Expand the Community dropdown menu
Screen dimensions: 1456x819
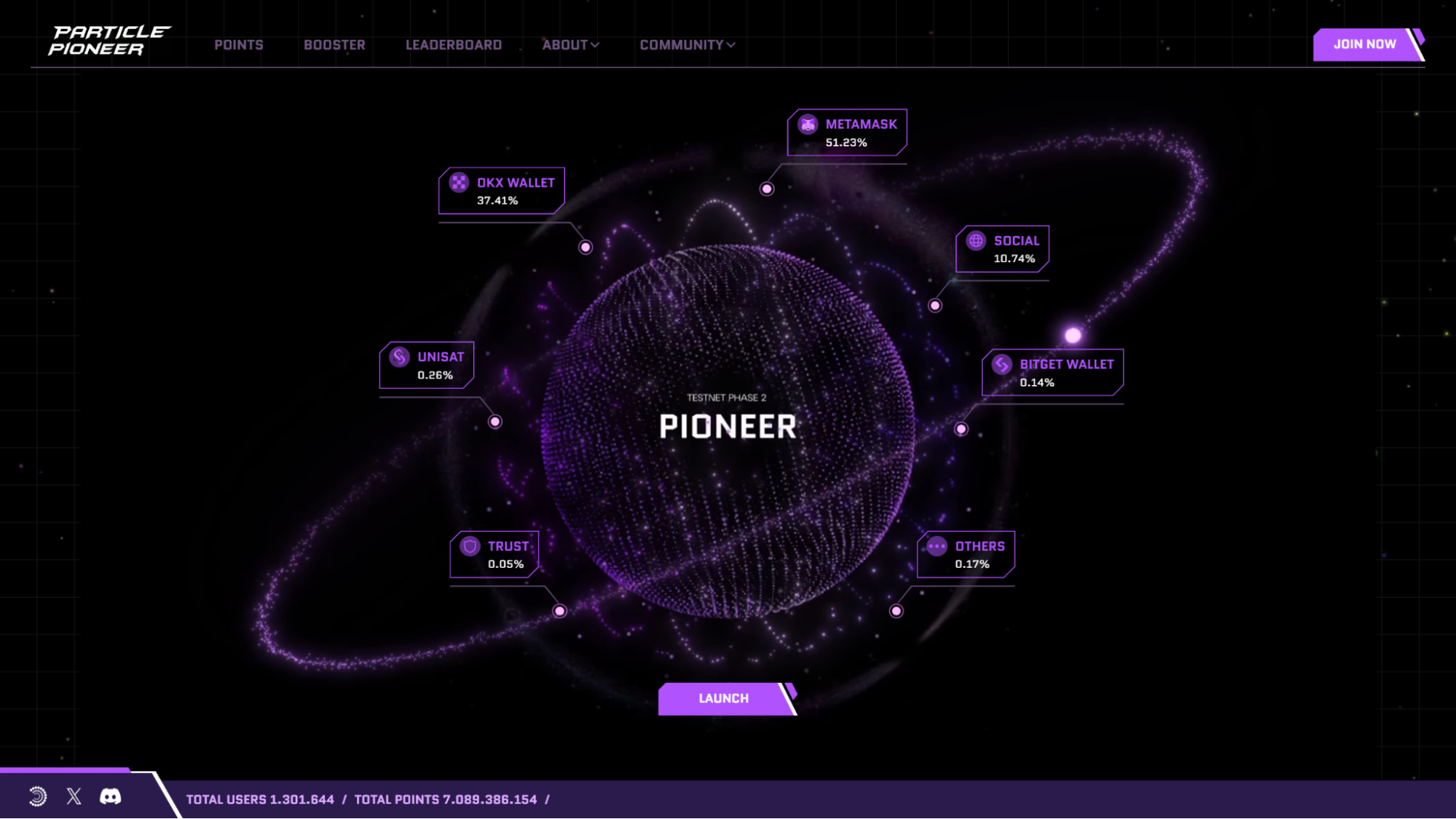pyautogui.click(x=687, y=45)
